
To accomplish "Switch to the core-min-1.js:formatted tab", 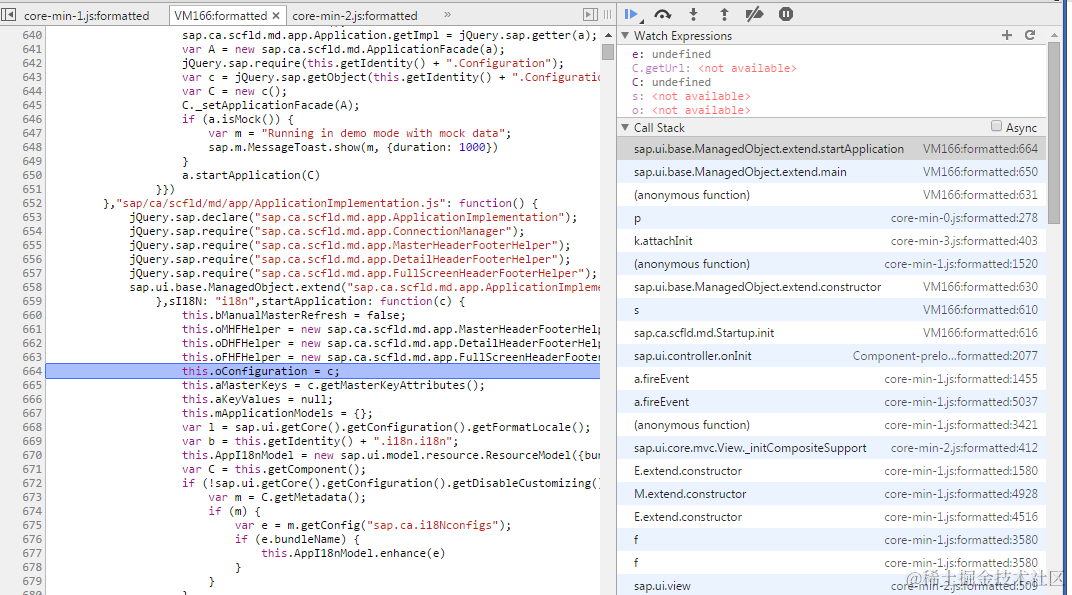I will [x=86, y=15].
